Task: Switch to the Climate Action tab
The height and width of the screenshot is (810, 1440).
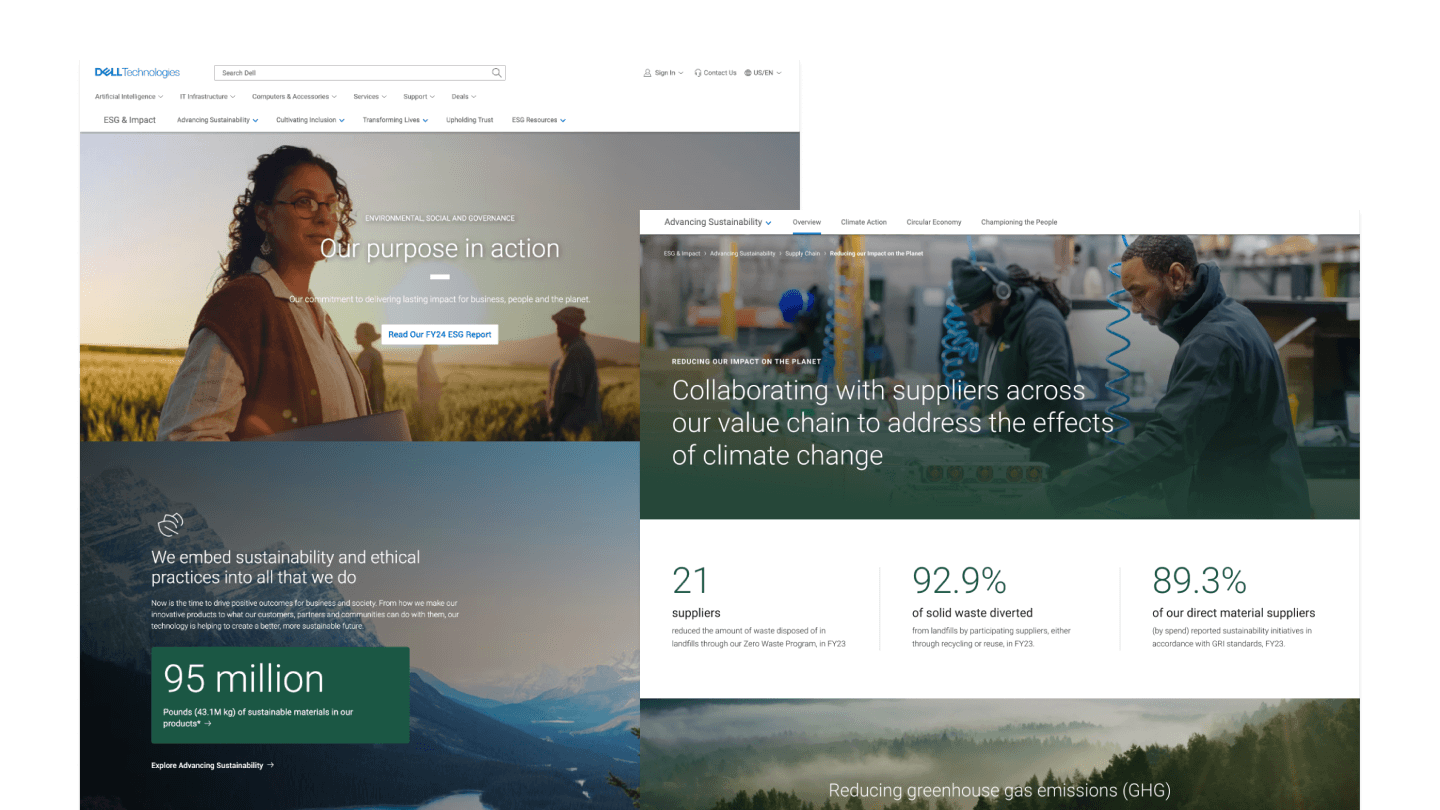Action: pos(863,222)
